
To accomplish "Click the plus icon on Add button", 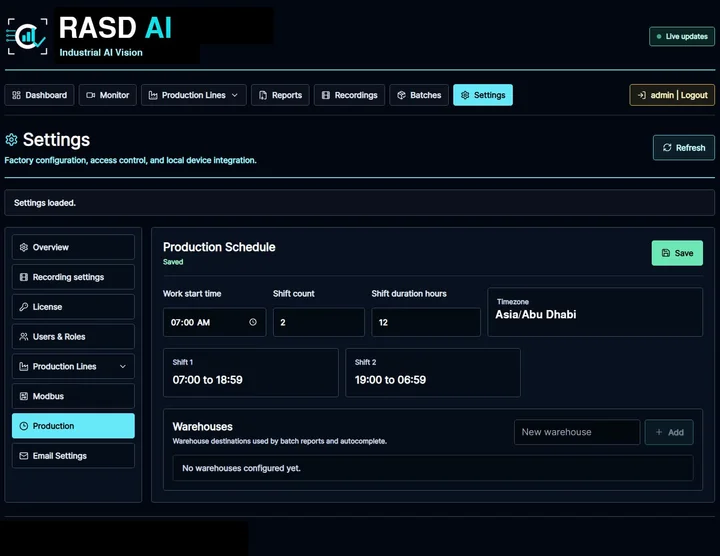I will pos(659,432).
